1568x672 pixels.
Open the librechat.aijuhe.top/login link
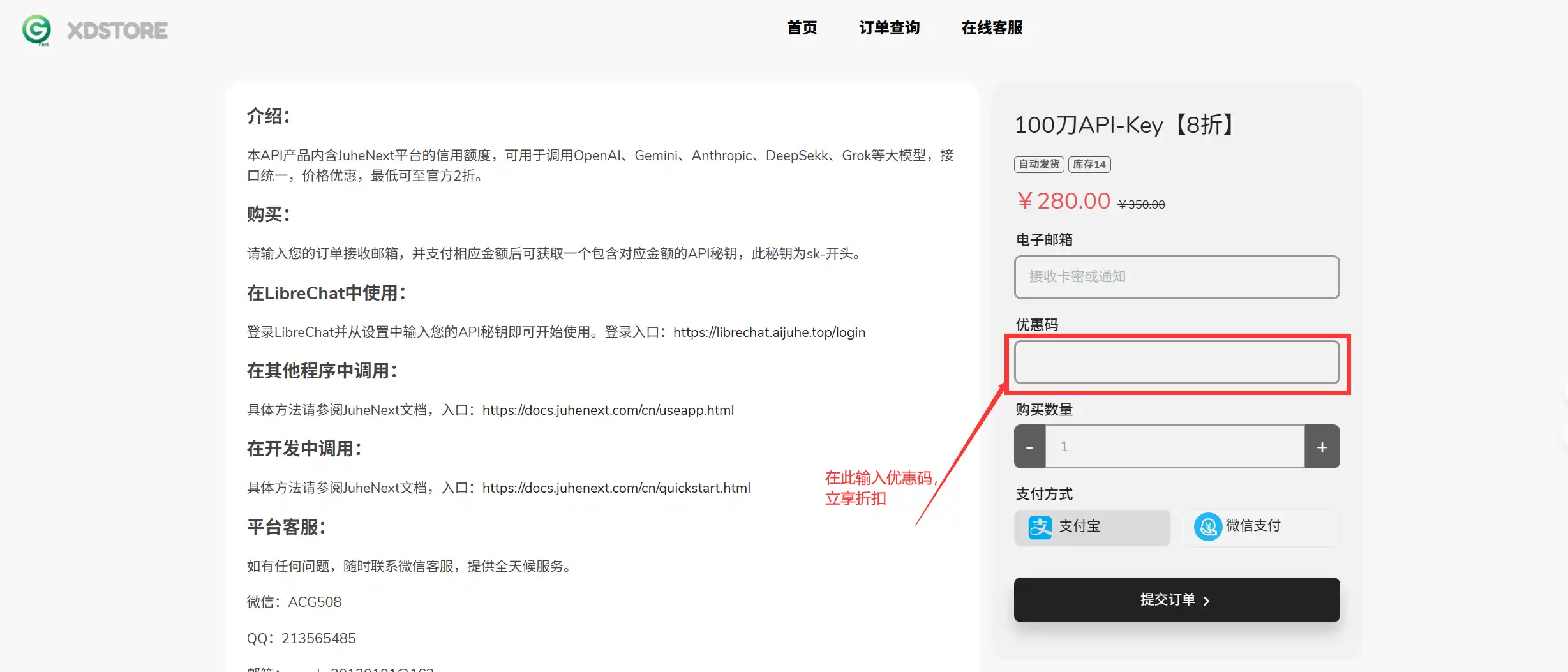point(769,332)
